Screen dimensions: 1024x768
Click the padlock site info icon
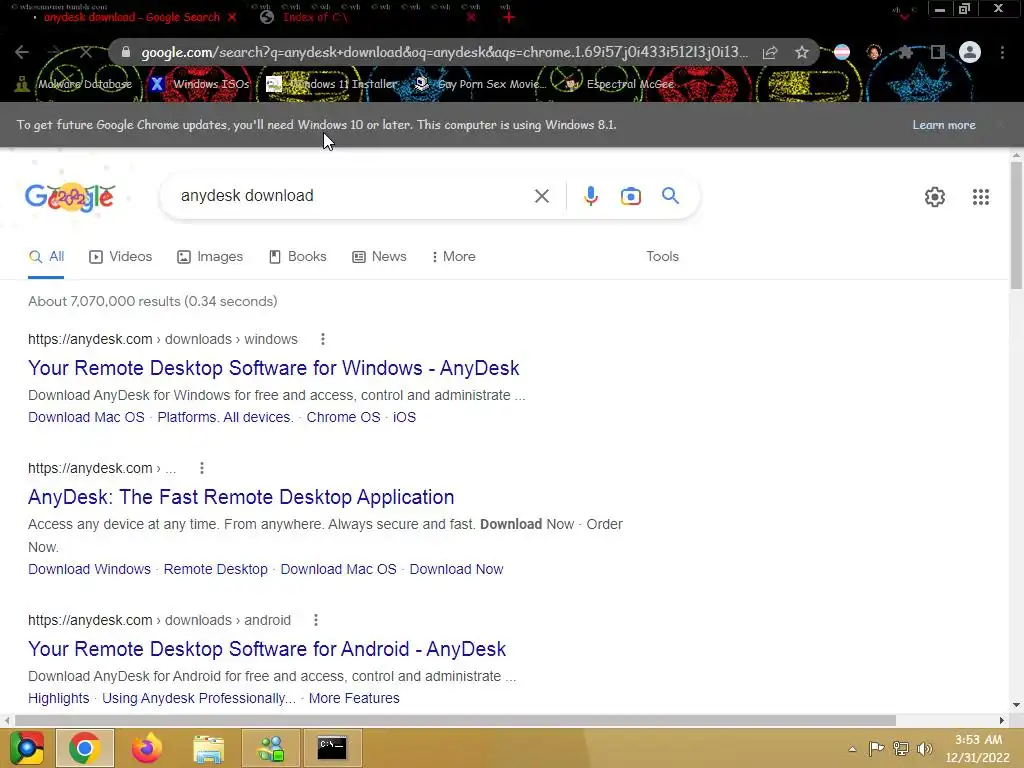(x=126, y=52)
